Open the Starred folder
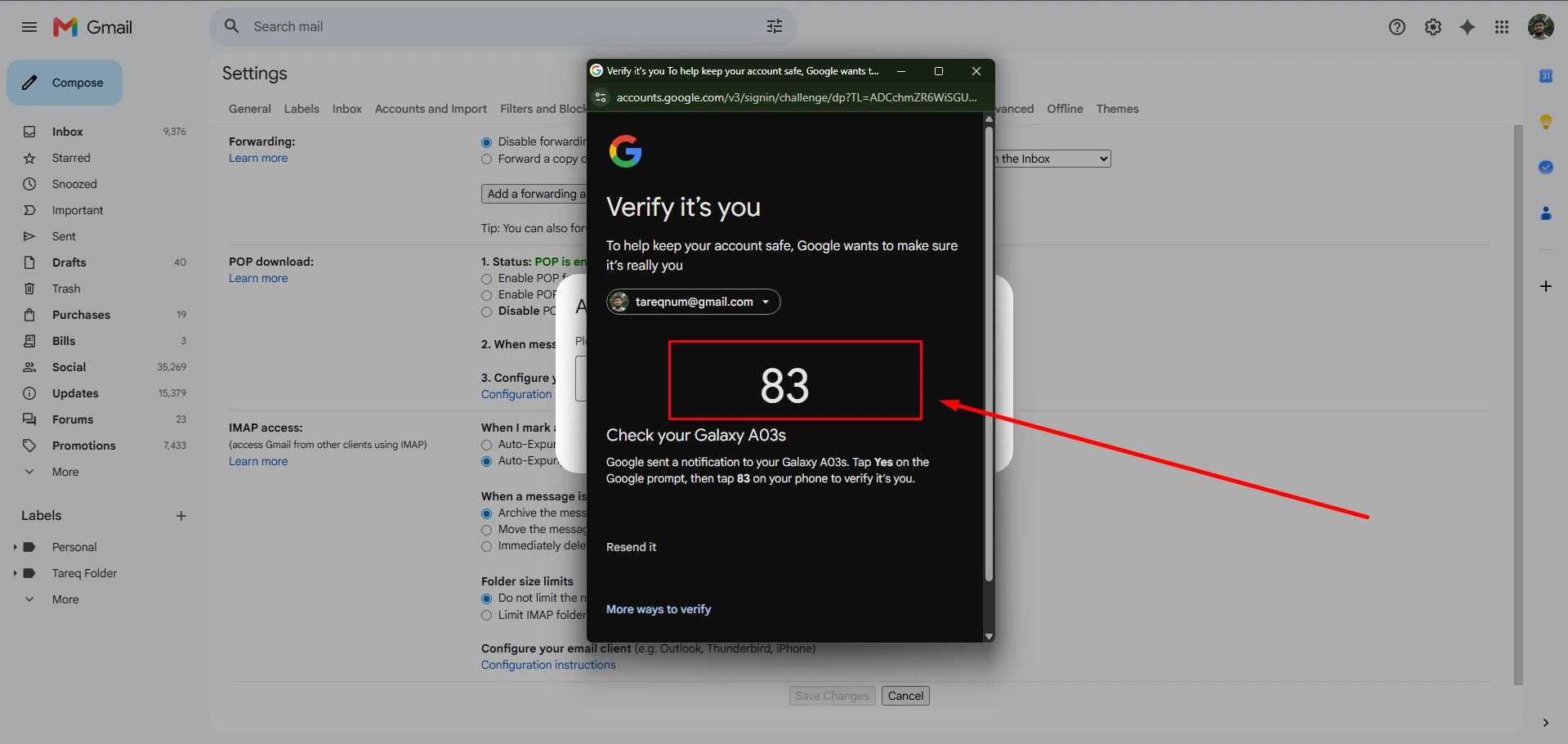 click(105, 158)
